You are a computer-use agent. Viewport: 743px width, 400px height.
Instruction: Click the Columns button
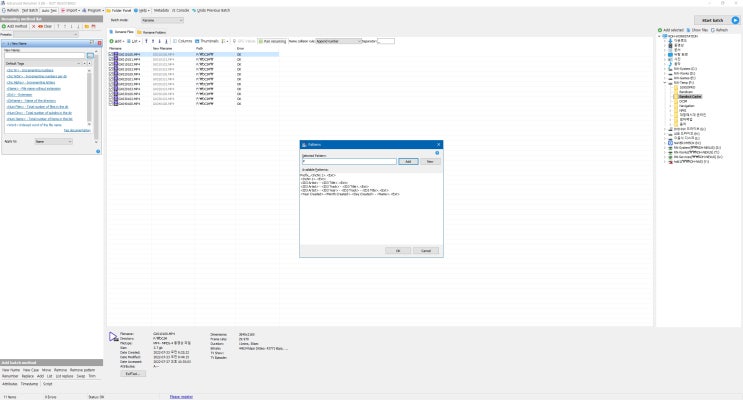(x=182, y=41)
